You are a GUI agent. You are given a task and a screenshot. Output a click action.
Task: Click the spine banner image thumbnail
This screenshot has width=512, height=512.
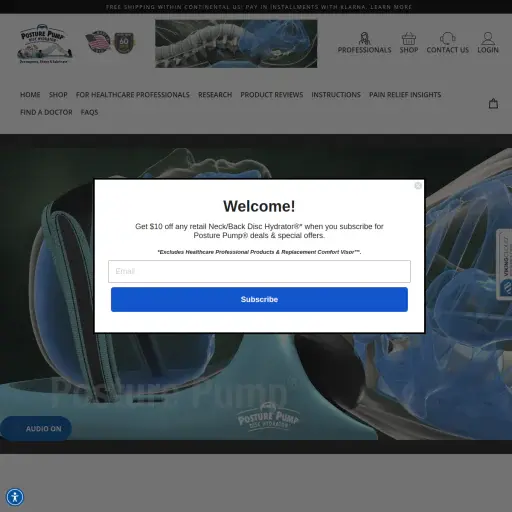236,44
